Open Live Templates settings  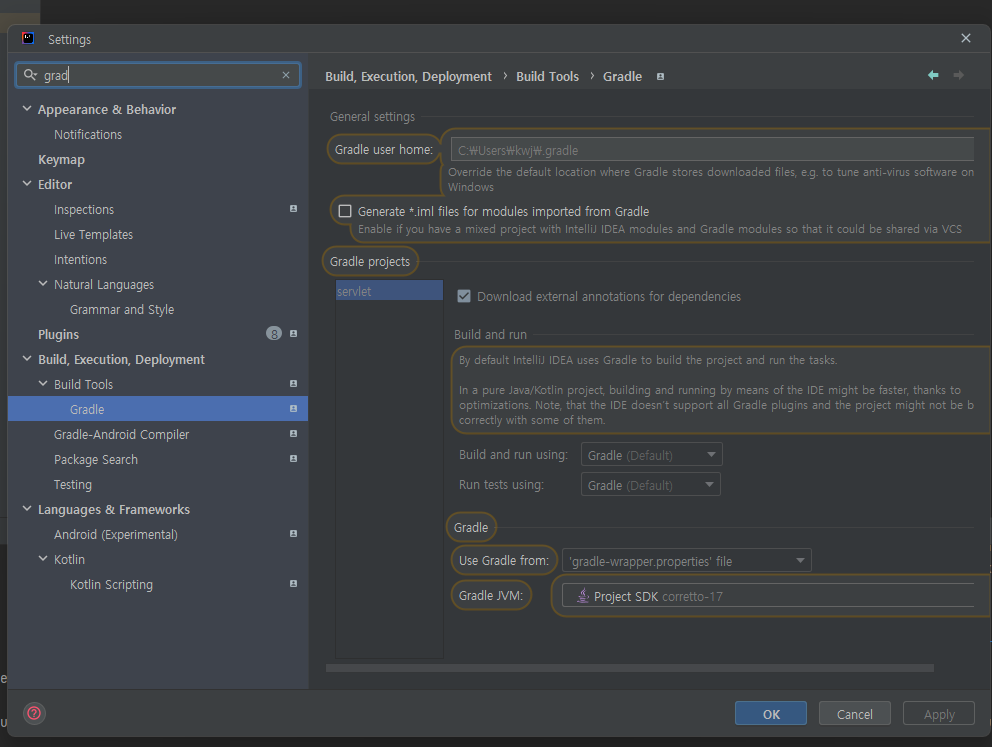(x=94, y=234)
